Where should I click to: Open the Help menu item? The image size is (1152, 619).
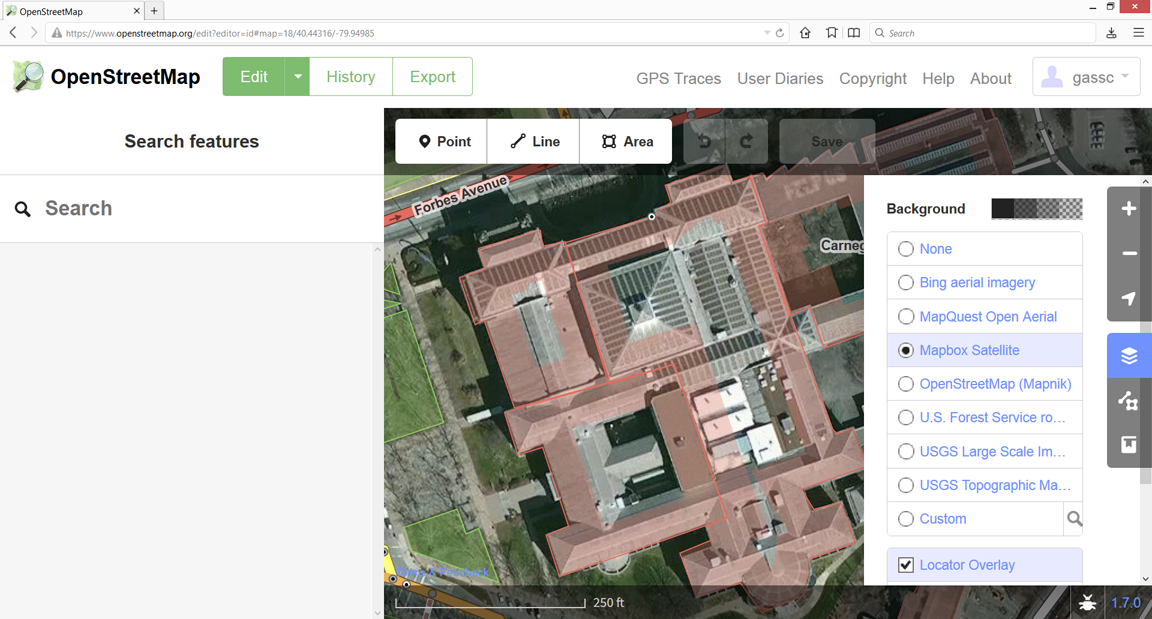[938, 79]
